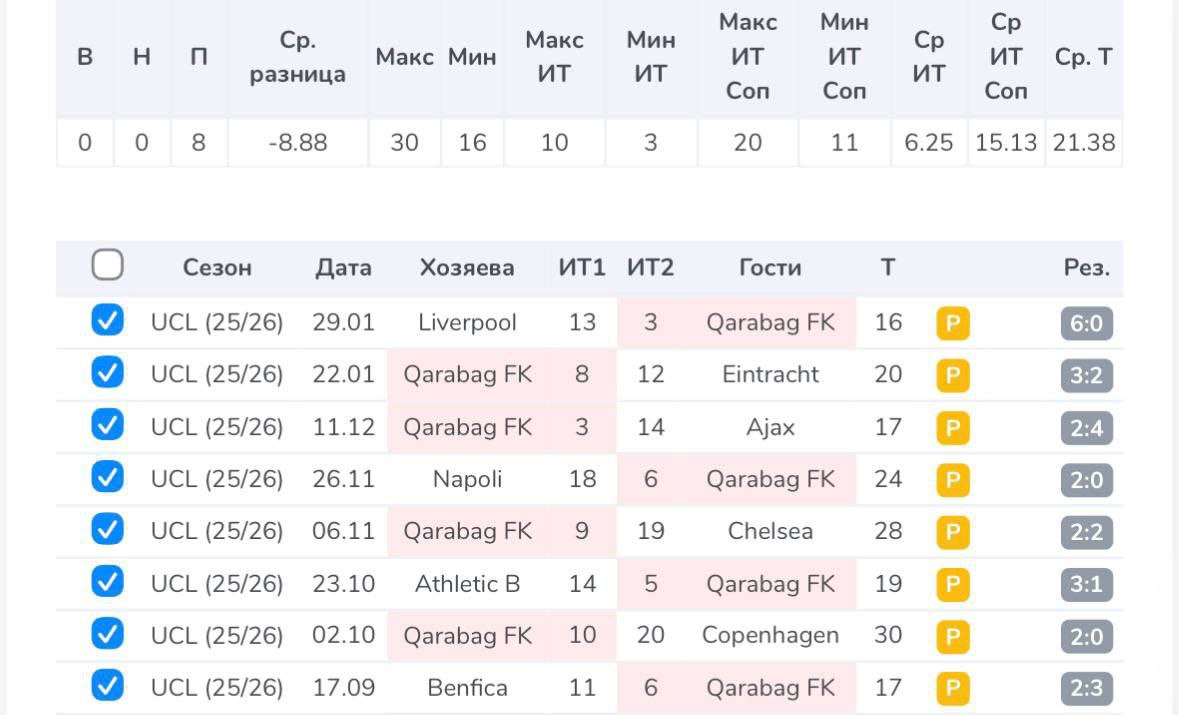Click the yellow P badge in Benfica row

(x=952, y=689)
